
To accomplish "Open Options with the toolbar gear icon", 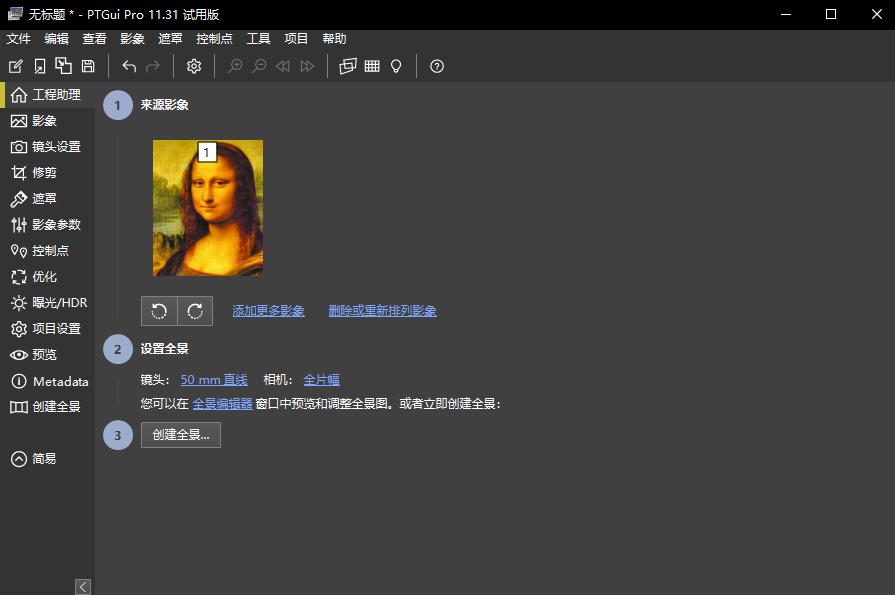I will 194,66.
